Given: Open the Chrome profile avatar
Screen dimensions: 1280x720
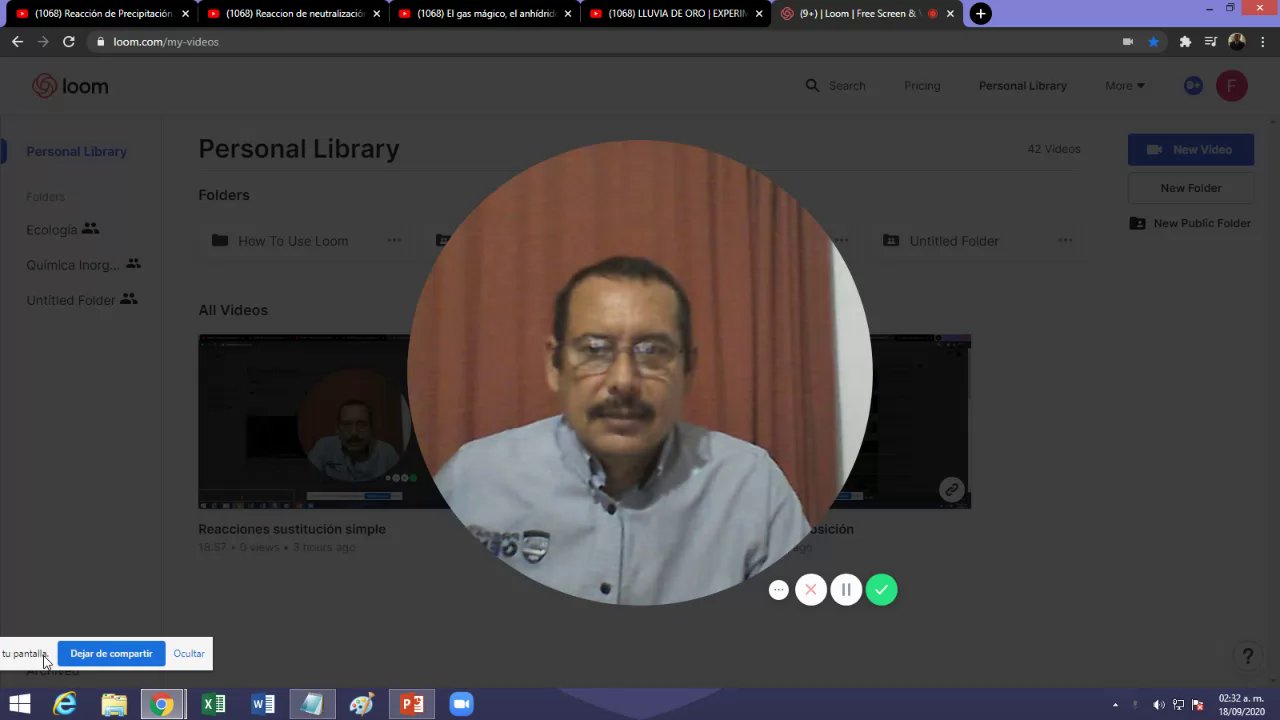Looking at the screenshot, I should 1236,42.
